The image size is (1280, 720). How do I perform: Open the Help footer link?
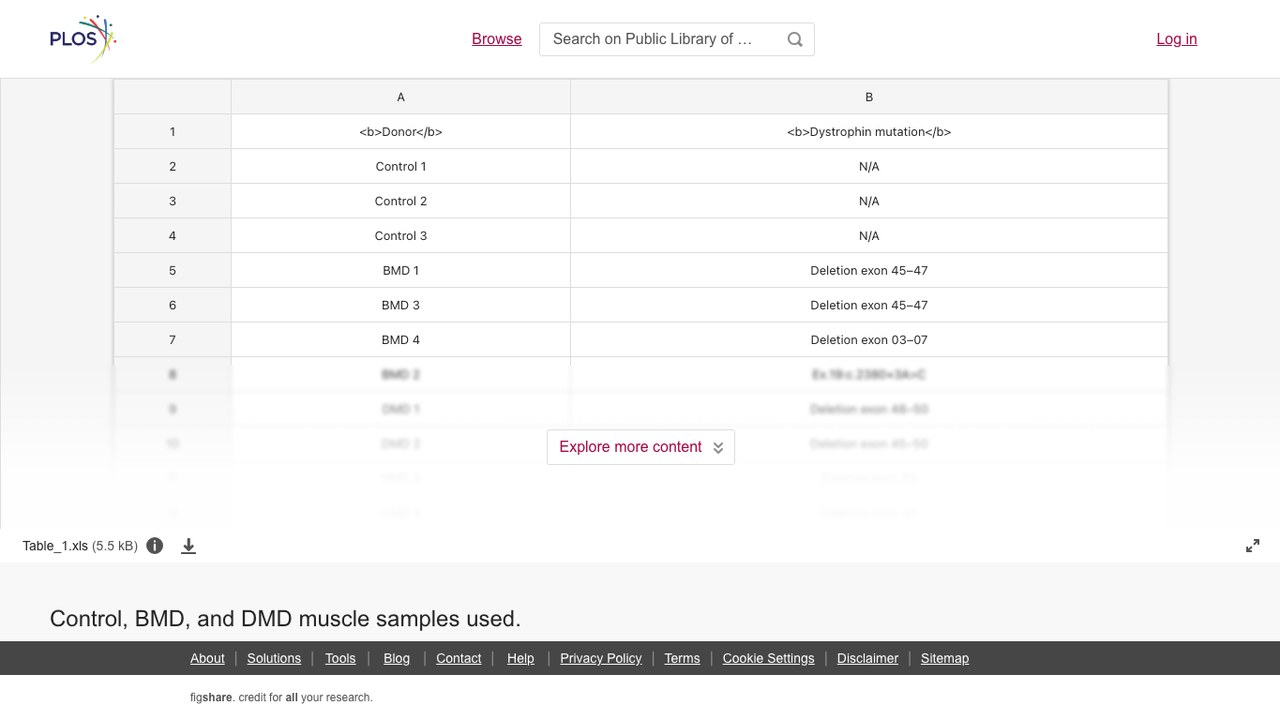(x=521, y=658)
